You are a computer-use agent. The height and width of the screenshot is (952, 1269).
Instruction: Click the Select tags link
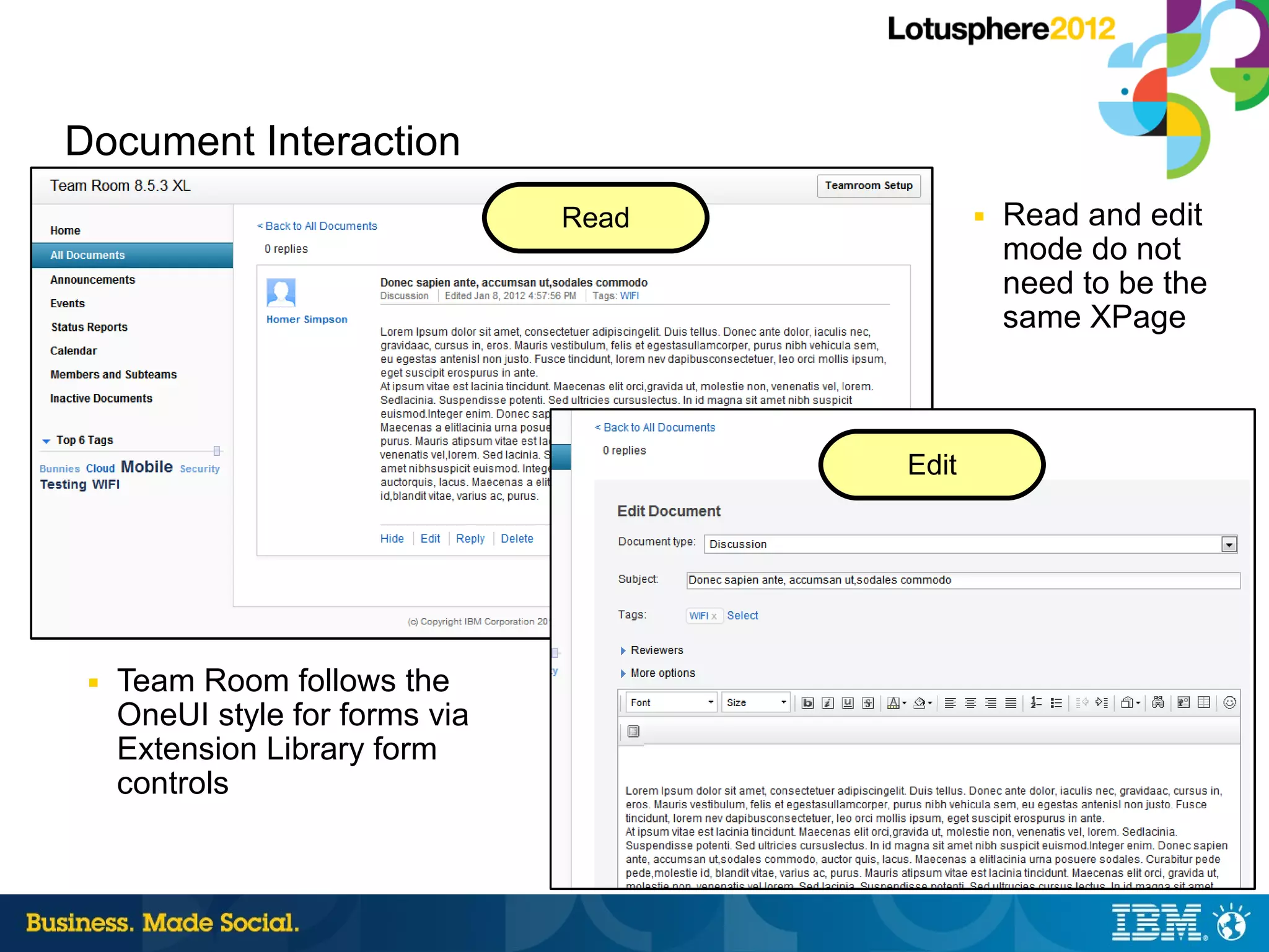742,616
